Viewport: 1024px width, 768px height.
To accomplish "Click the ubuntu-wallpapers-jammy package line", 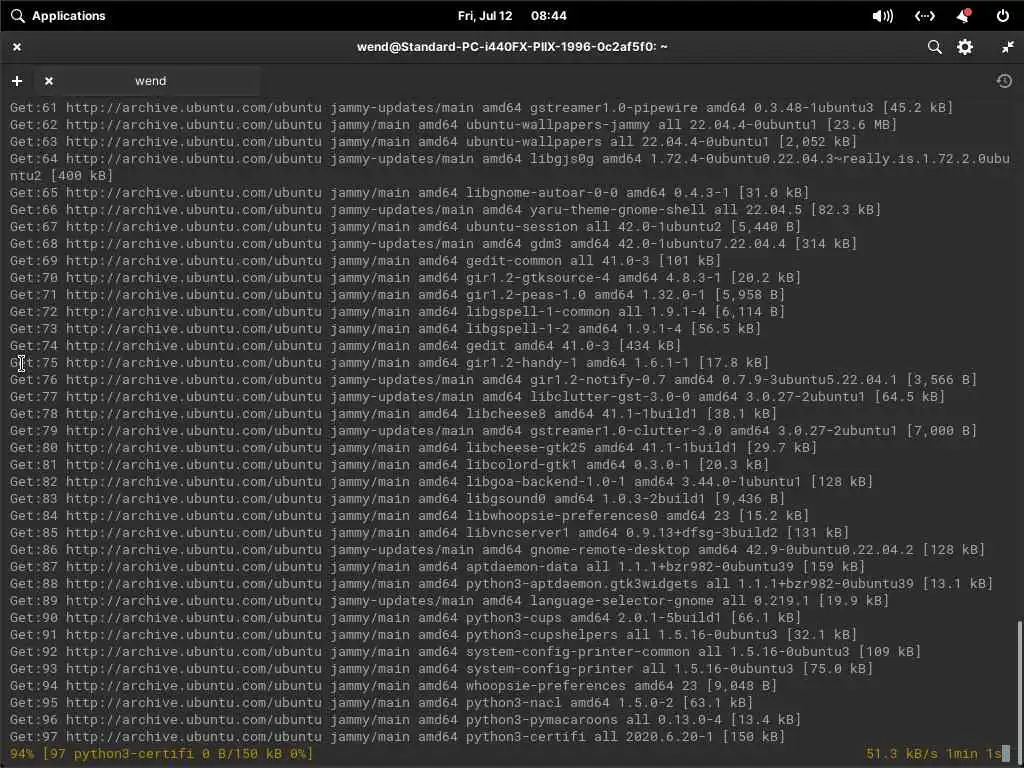I will (453, 124).
